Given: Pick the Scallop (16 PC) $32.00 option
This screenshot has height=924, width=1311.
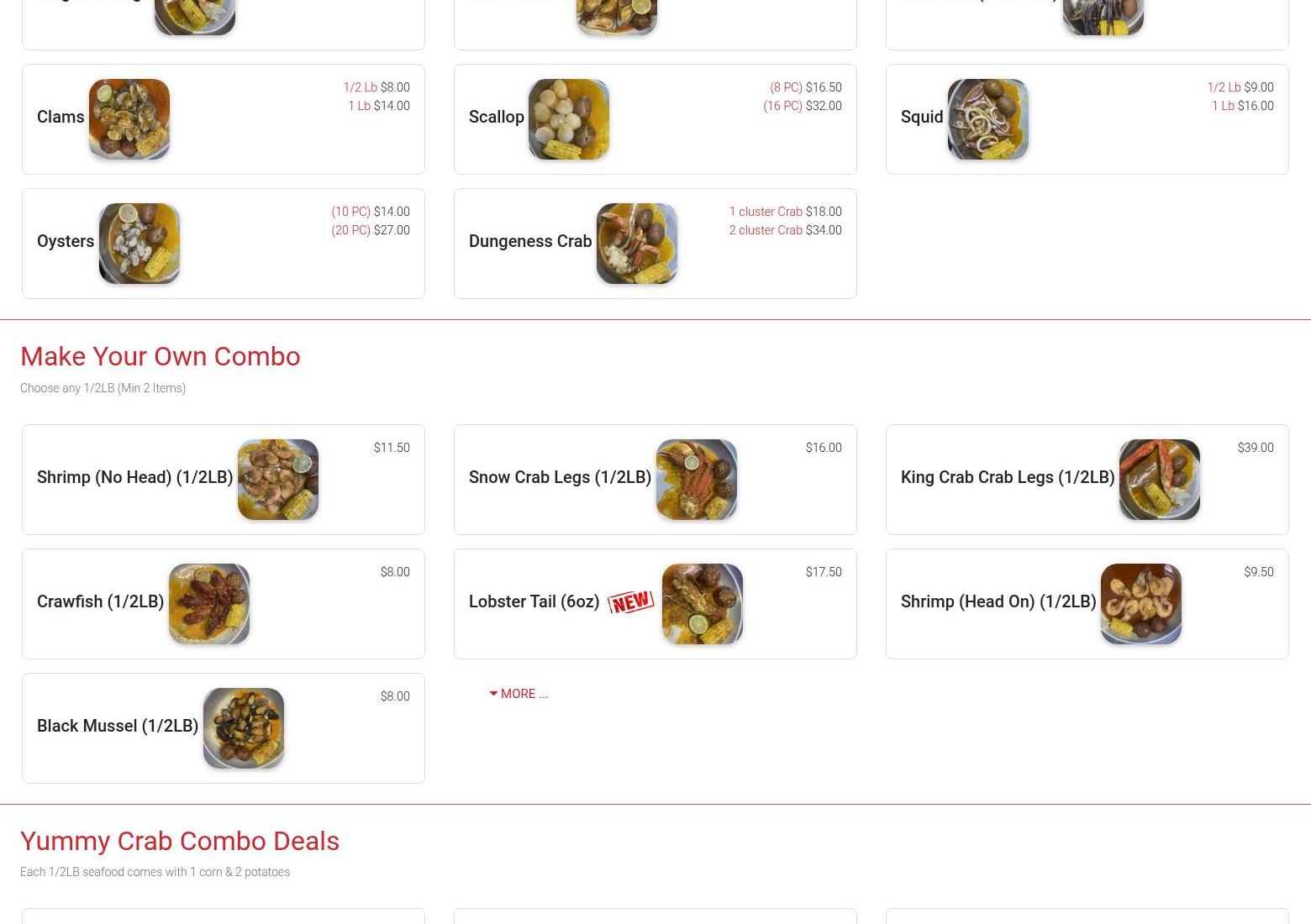Looking at the screenshot, I should coord(803,106).
